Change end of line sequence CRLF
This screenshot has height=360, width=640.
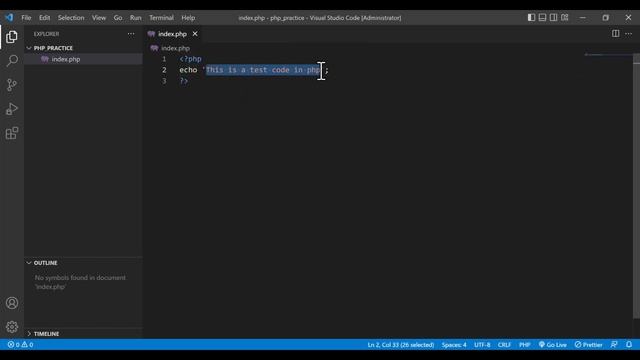[504, 345]
